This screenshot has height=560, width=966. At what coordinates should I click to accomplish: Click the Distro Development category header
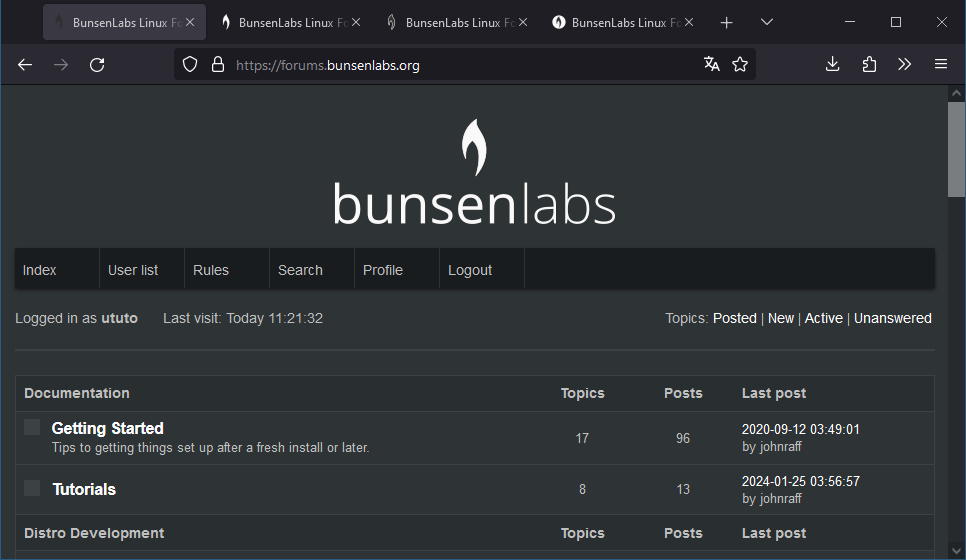[x=94, y=533]
